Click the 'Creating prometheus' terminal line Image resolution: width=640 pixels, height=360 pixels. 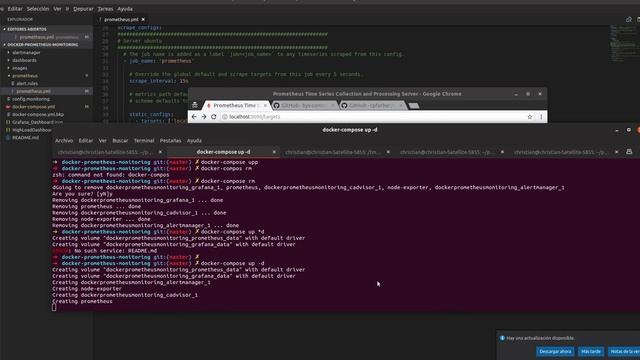point(82,301)
